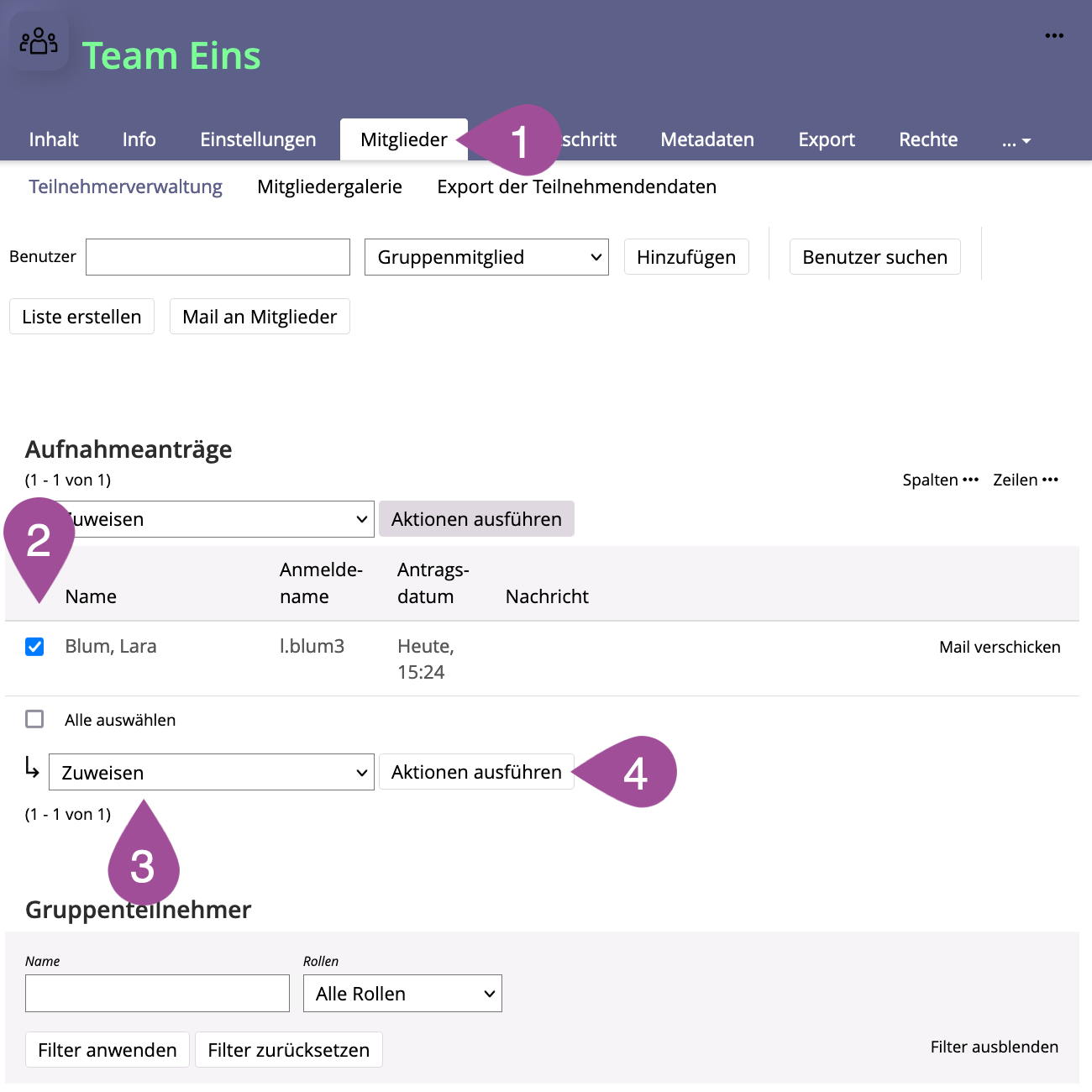Click Mail verschicken for Lara Blum

coord(1000,647)
